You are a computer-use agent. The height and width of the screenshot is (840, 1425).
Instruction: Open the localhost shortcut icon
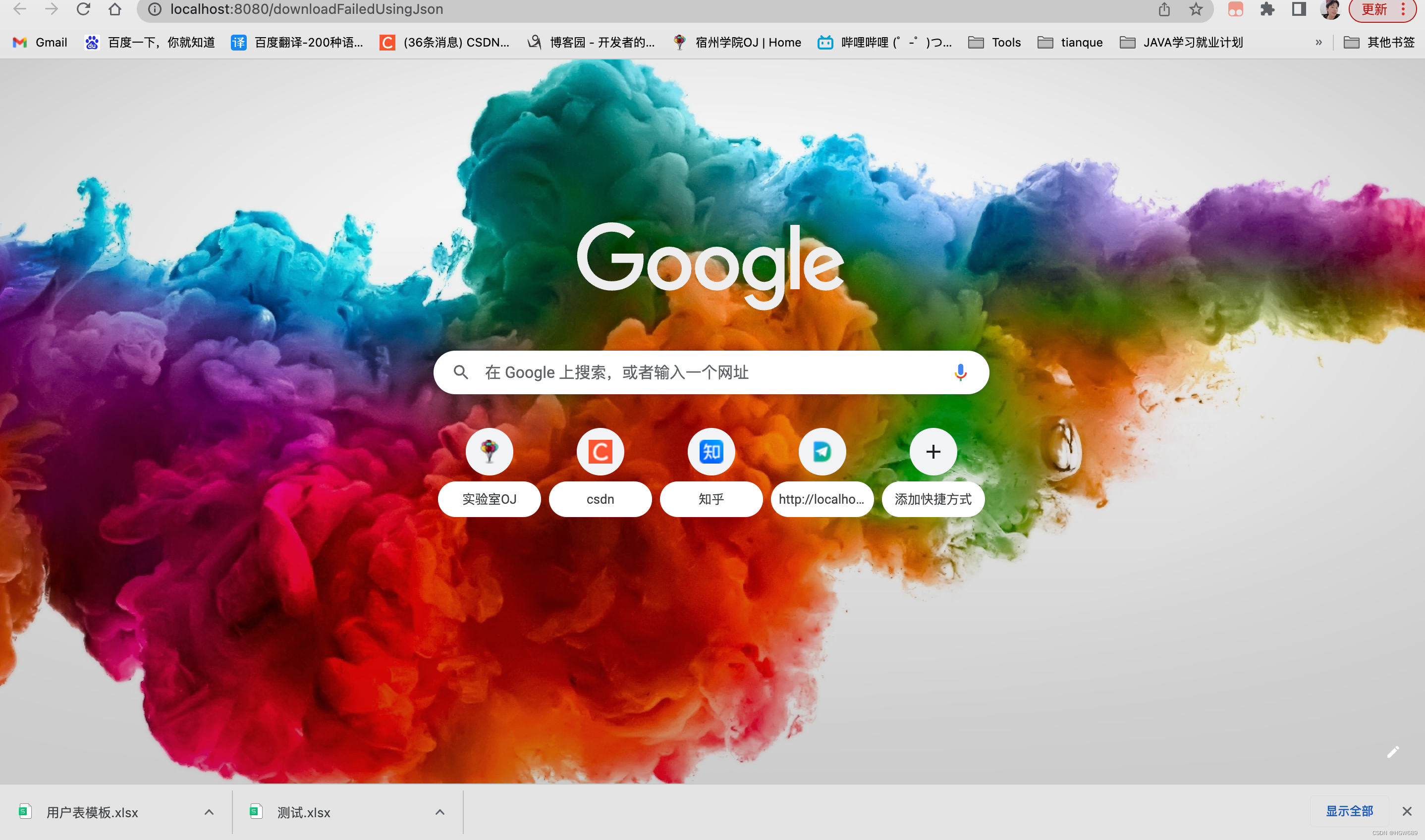[822, 452]
